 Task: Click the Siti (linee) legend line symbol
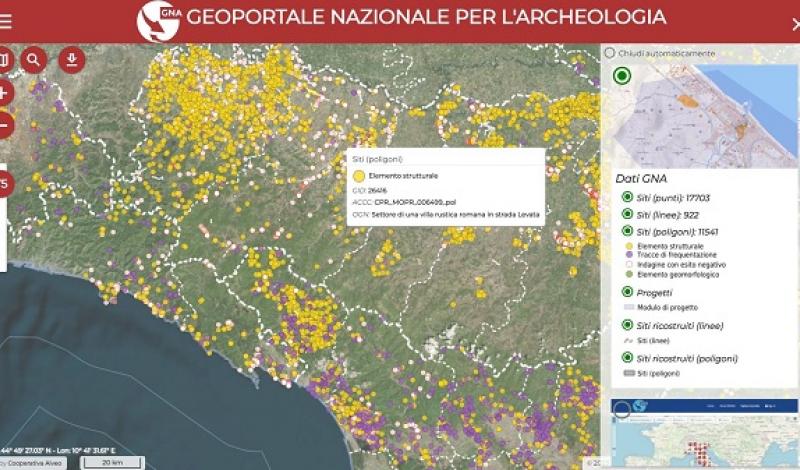coord(629,340)
